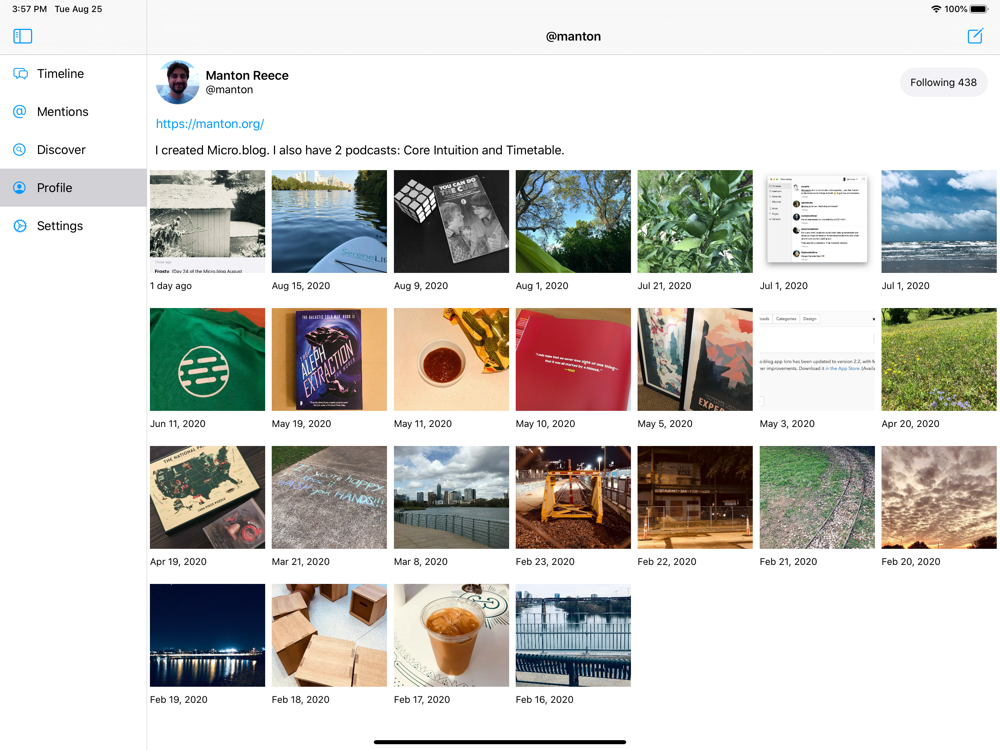Image resolution: width=1000 pixels, height=750 pixels.
Task: Click the 'Aug 15, 2020' date label
Action: [301, 286]
